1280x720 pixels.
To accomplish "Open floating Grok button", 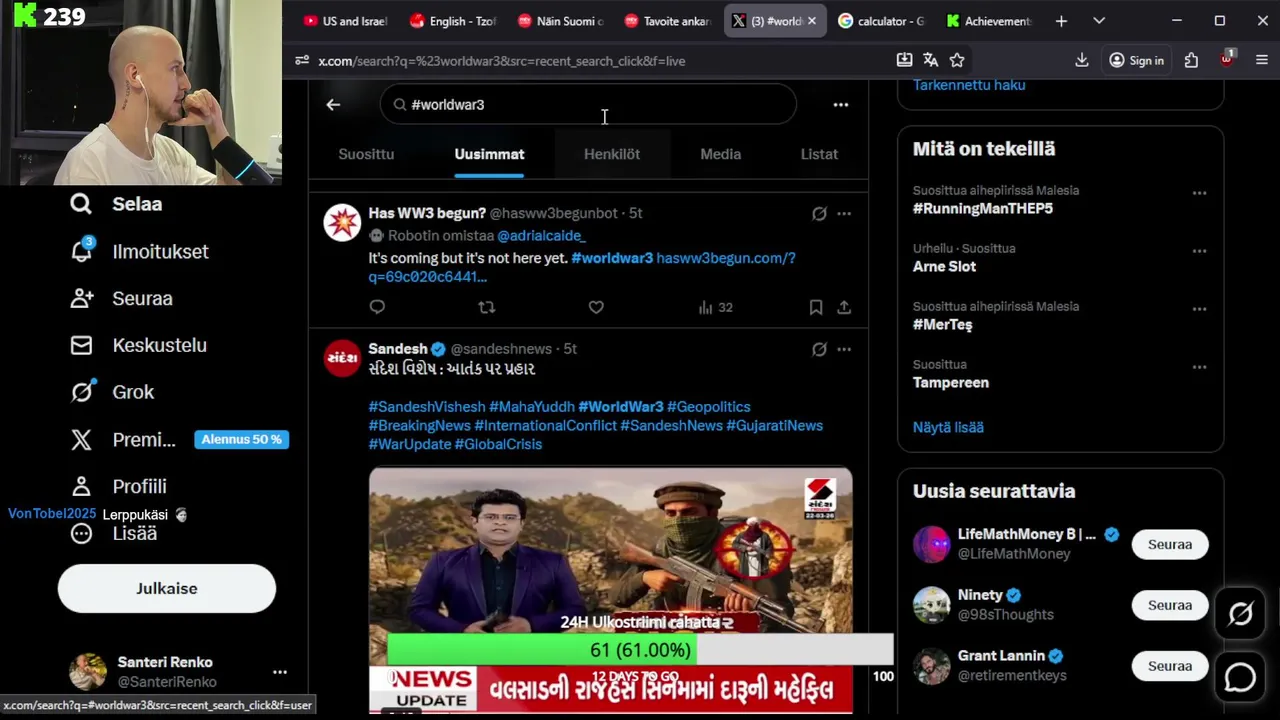I will pos(1240,614).
